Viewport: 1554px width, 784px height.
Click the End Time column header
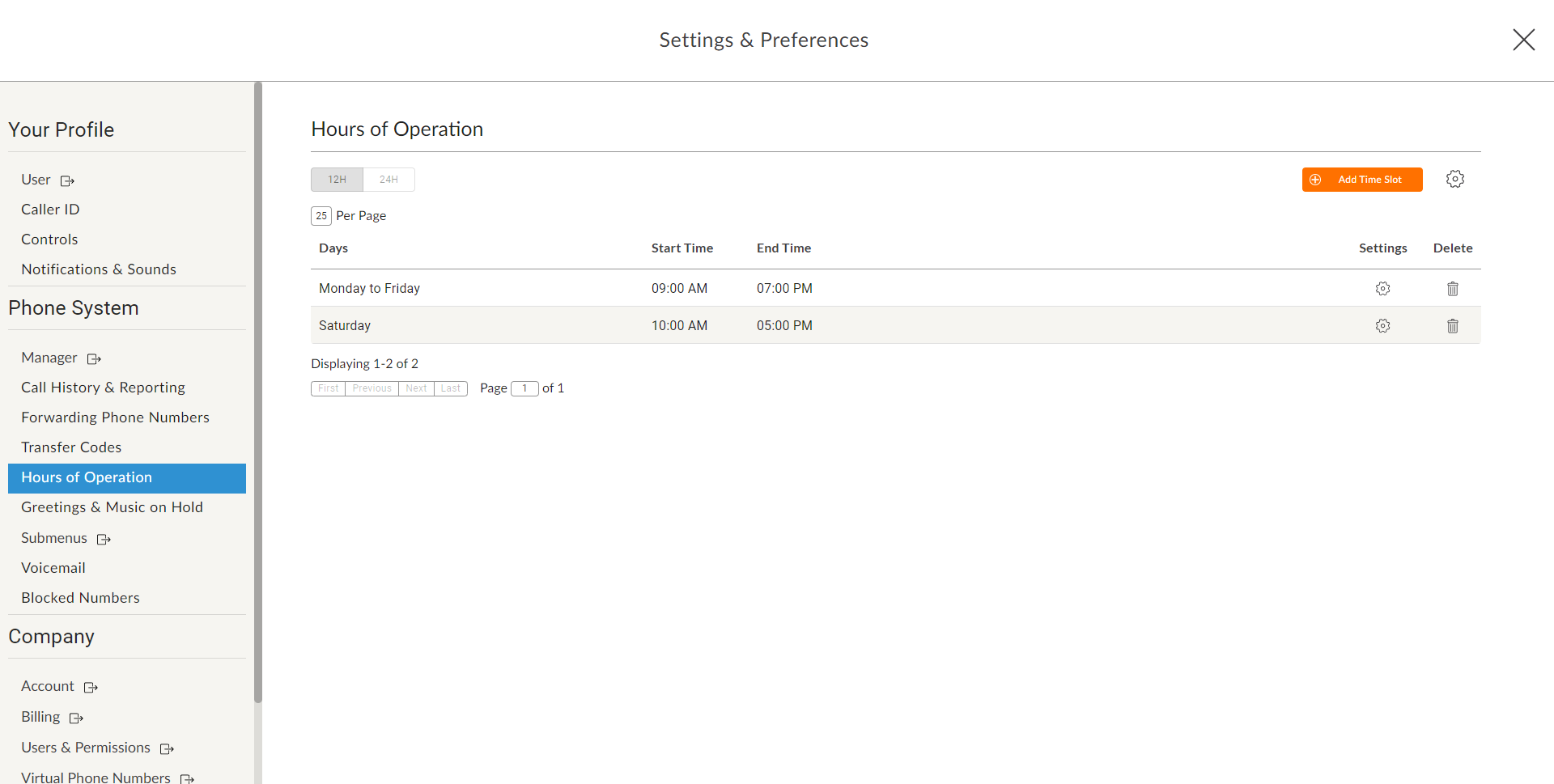click(783, 248)
